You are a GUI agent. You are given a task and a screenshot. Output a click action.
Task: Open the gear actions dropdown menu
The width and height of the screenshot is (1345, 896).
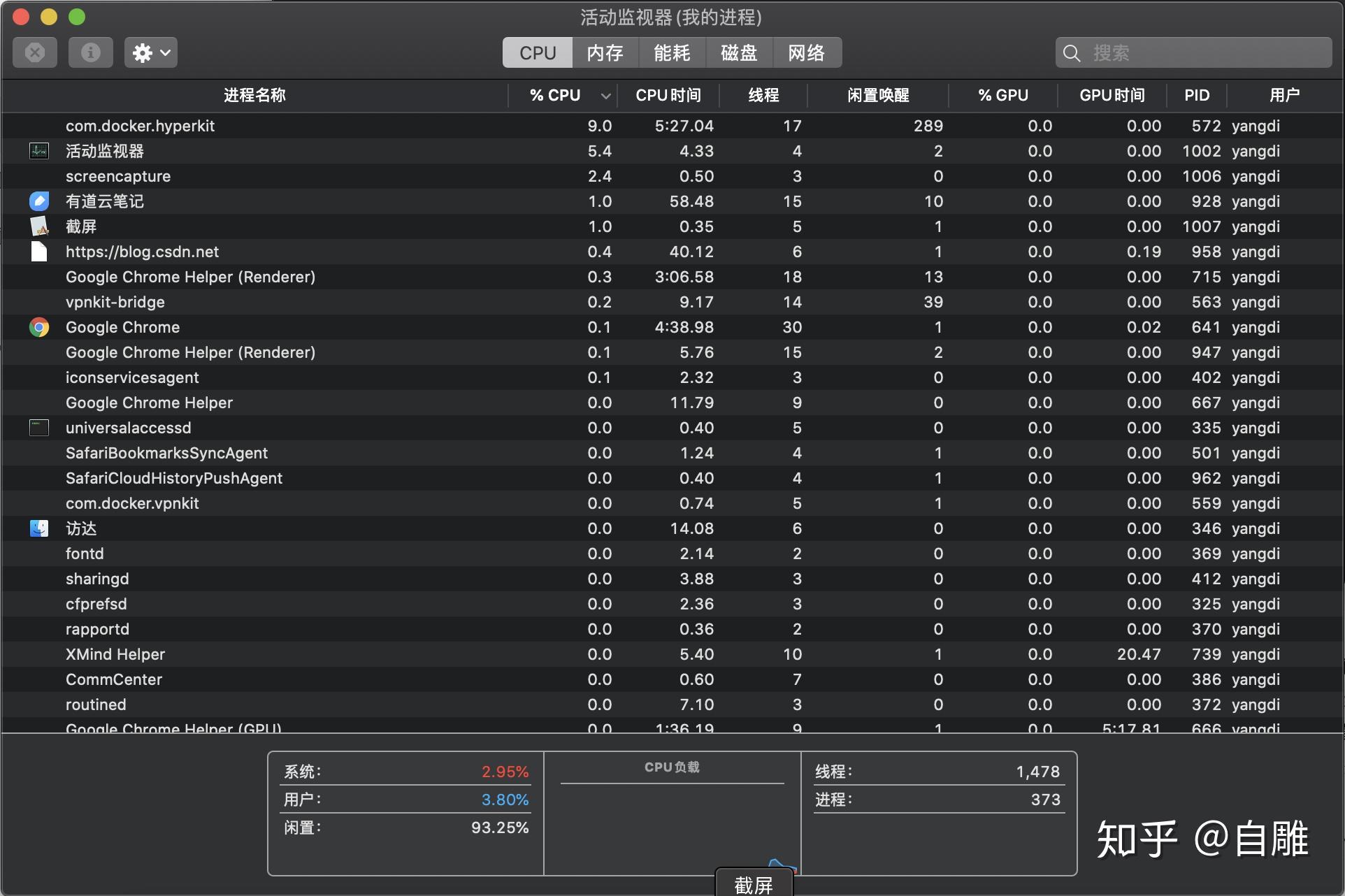point(151,52)
